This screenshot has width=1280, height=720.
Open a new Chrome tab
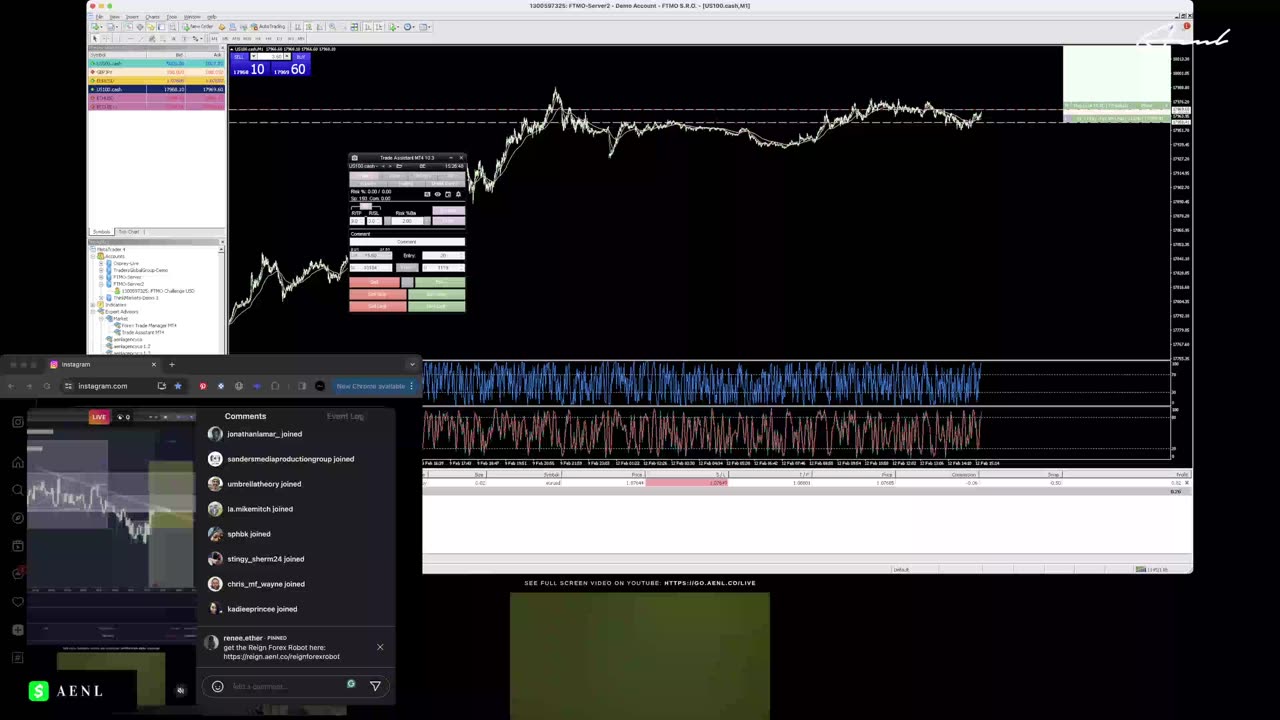click(172, 364)
